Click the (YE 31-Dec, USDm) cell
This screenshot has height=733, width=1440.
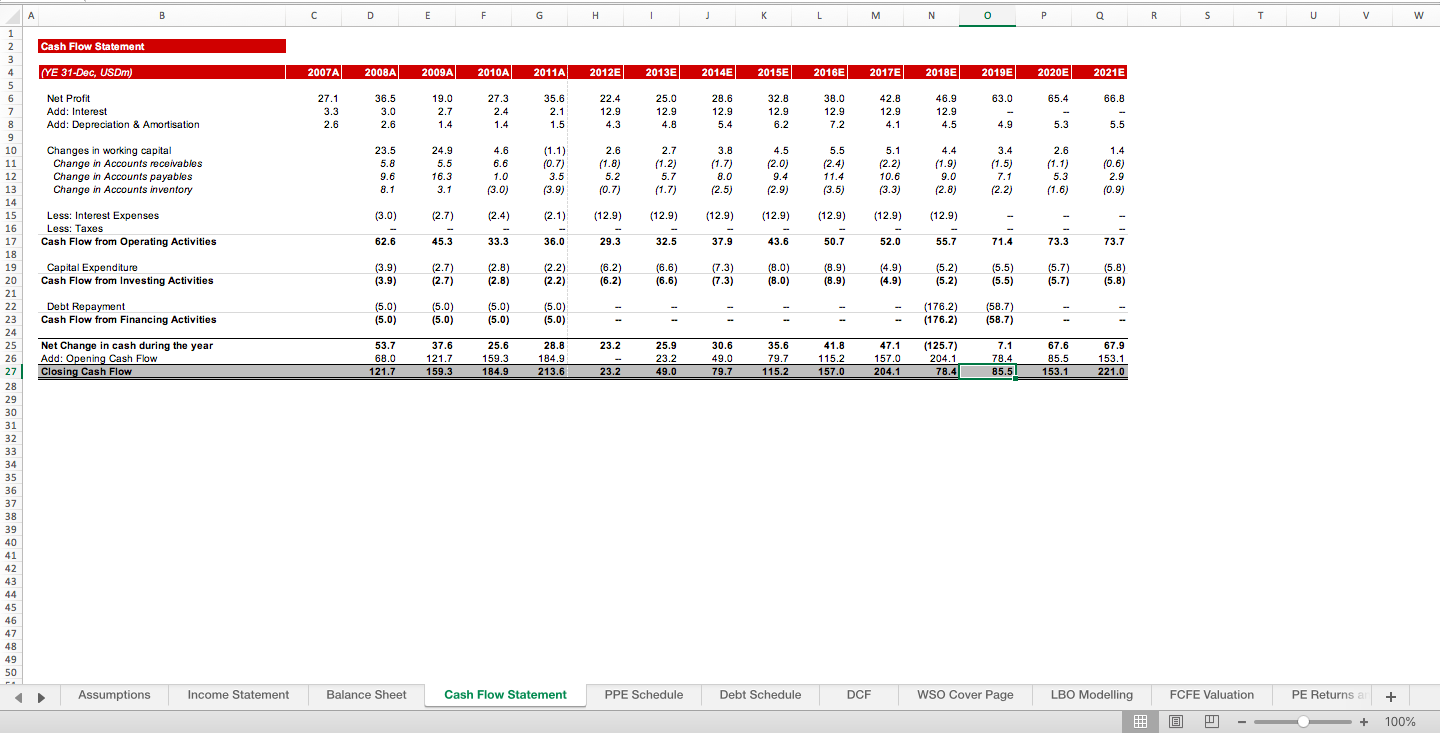pyautogui.click(x=162, y=72)
